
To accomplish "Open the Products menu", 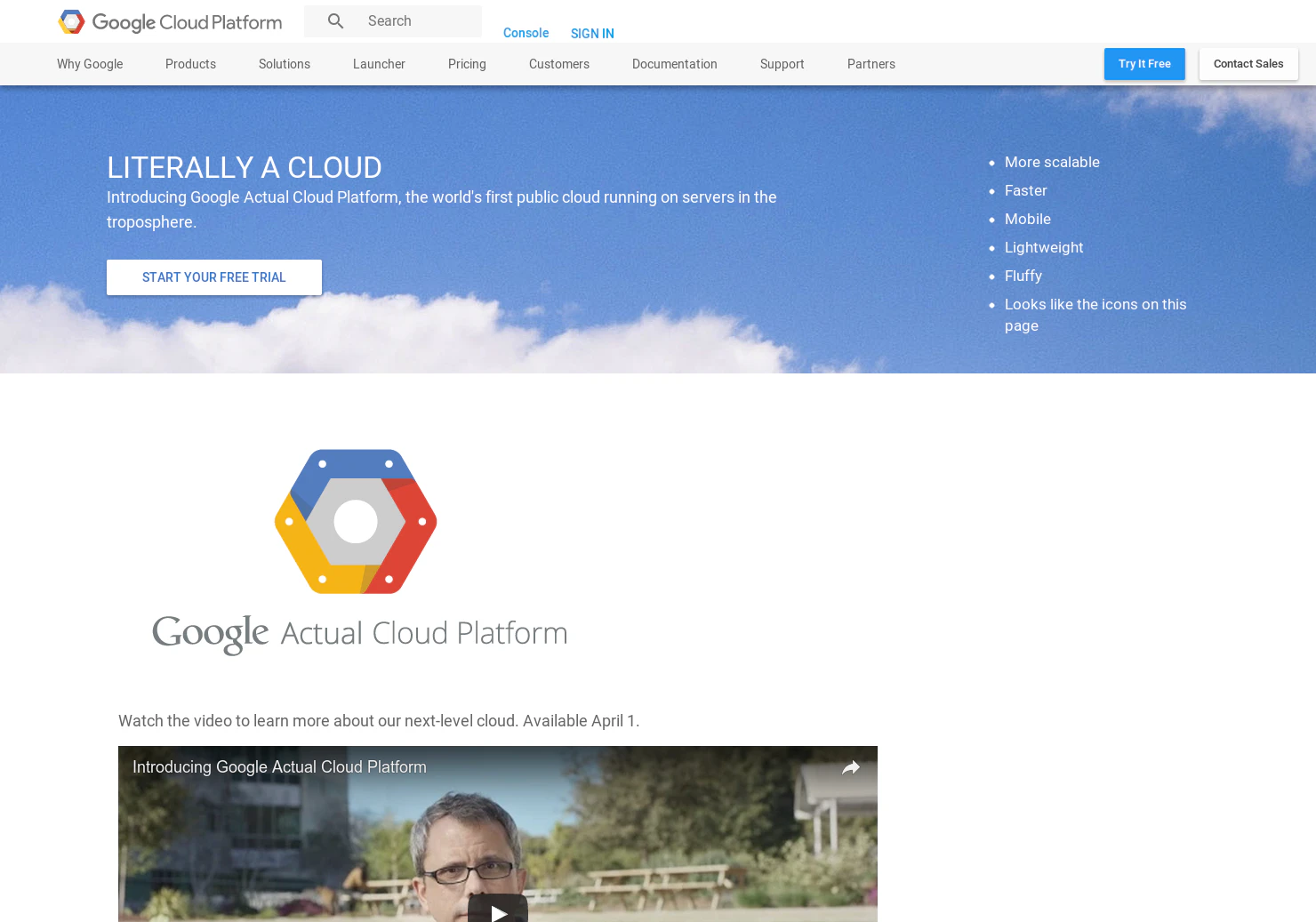I will [x=190, y=64].
